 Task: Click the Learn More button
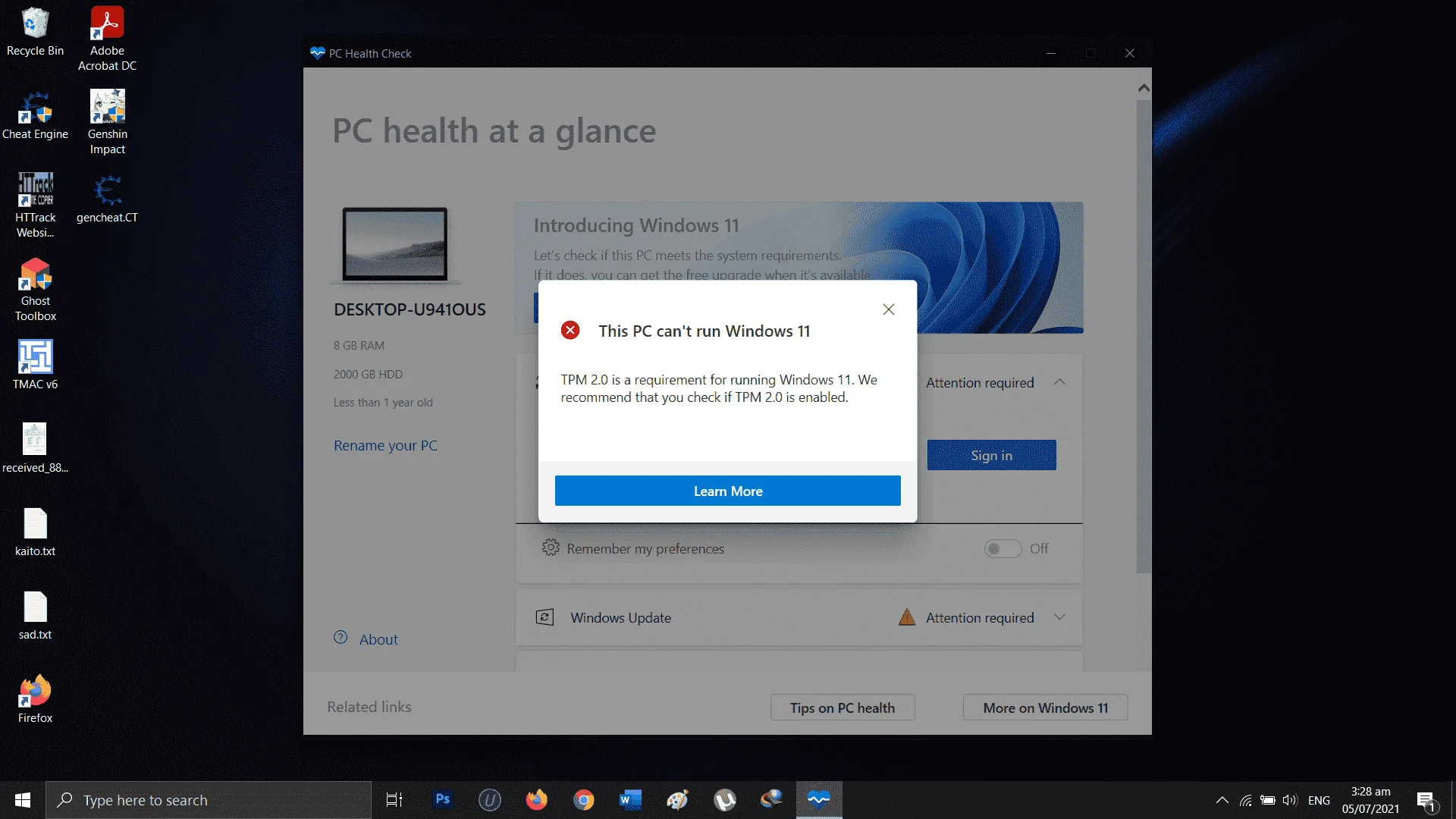click(x=728, y=491)
